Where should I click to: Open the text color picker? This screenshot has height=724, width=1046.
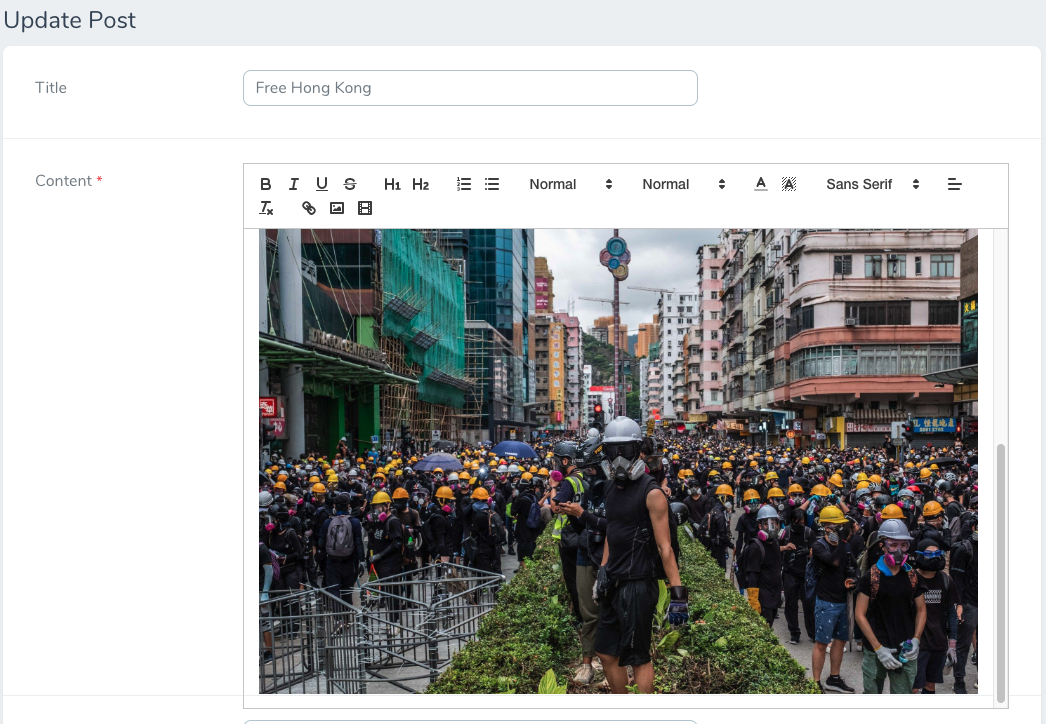coord(760,183)
